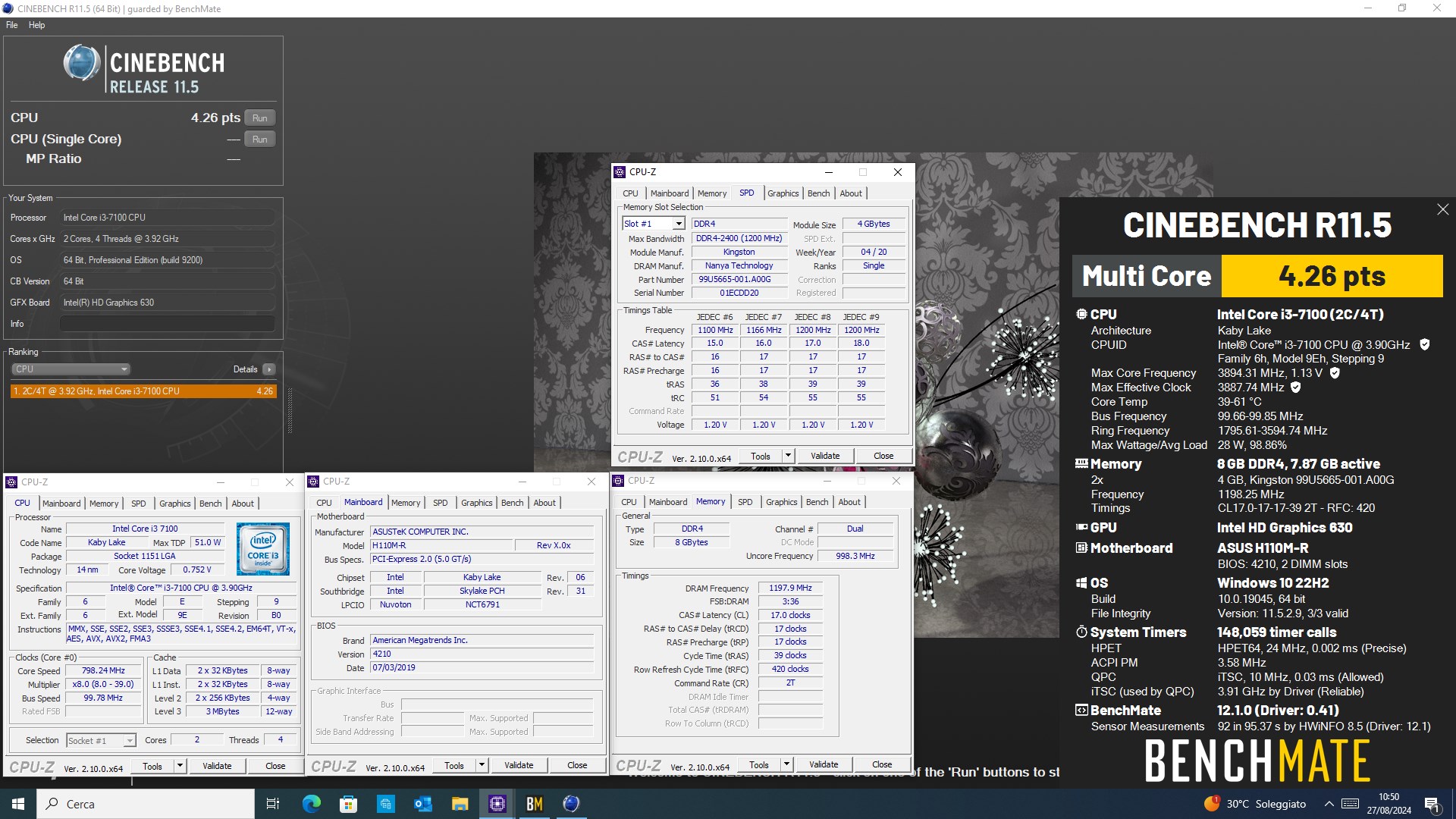This screenshot has width=1456, height=819.
Task: Open About tab in the Mainboard CPU-Z window
Action: [x=544, y=503]
